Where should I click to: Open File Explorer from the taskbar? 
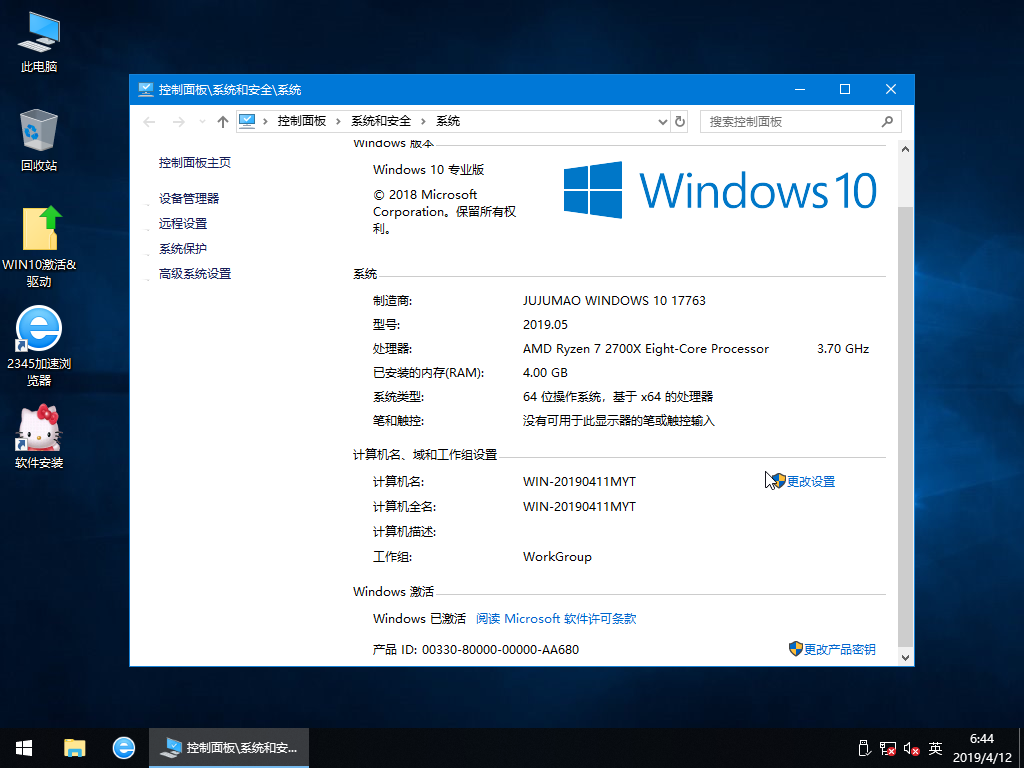tap(74, 748)
